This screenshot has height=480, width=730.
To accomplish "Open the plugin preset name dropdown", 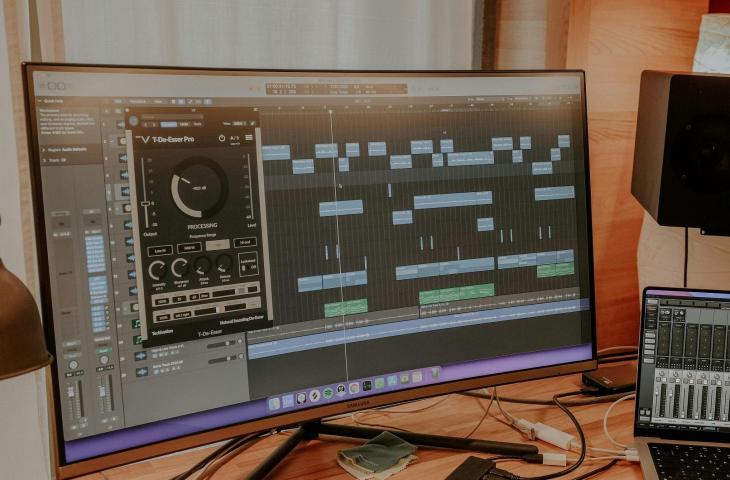I will point(172,117).
